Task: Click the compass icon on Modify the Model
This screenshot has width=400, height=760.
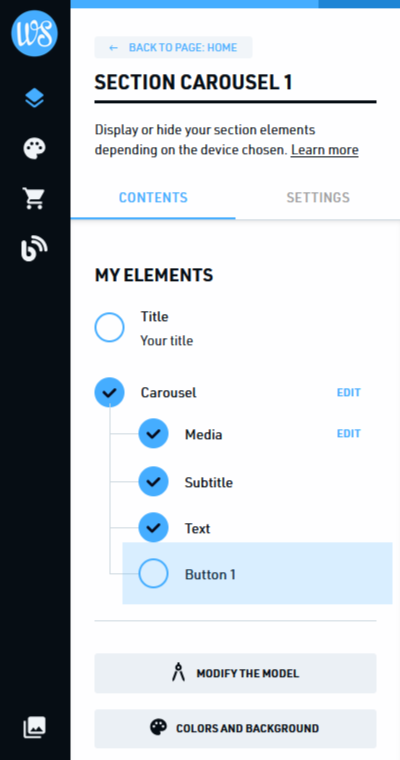Action: pyautogui.click(x=178, y=673)
